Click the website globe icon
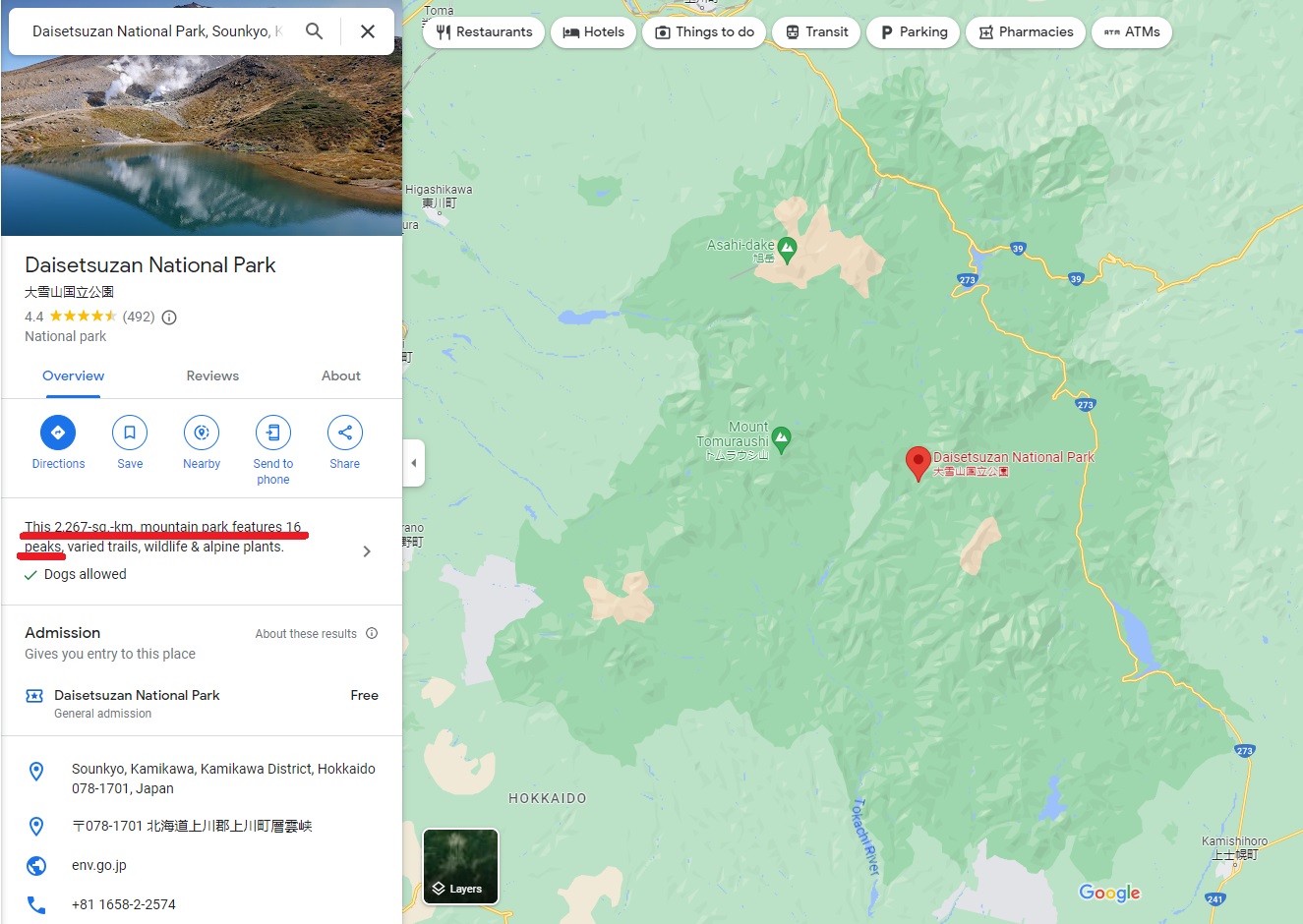The height and width of the screenshot is (924, 1303). click(36, 865)
